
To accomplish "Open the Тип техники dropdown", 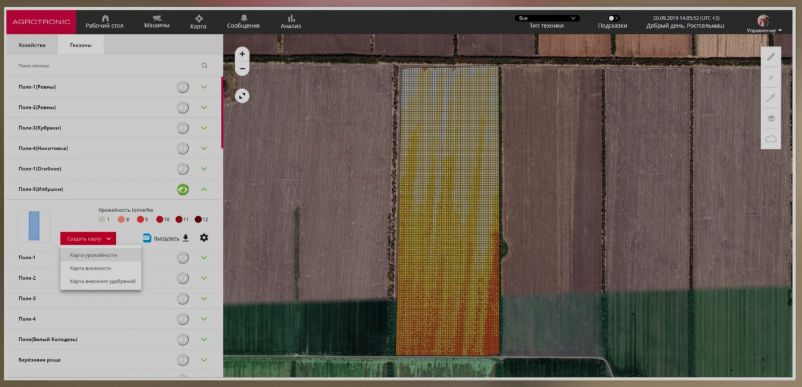I will tap(547, 18).
